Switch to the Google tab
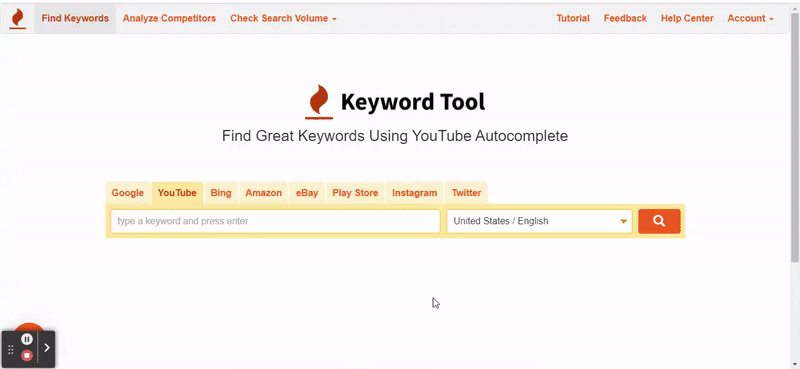This screenshot has width=800, height=369. pyautogui.click(x=128, y=193)
